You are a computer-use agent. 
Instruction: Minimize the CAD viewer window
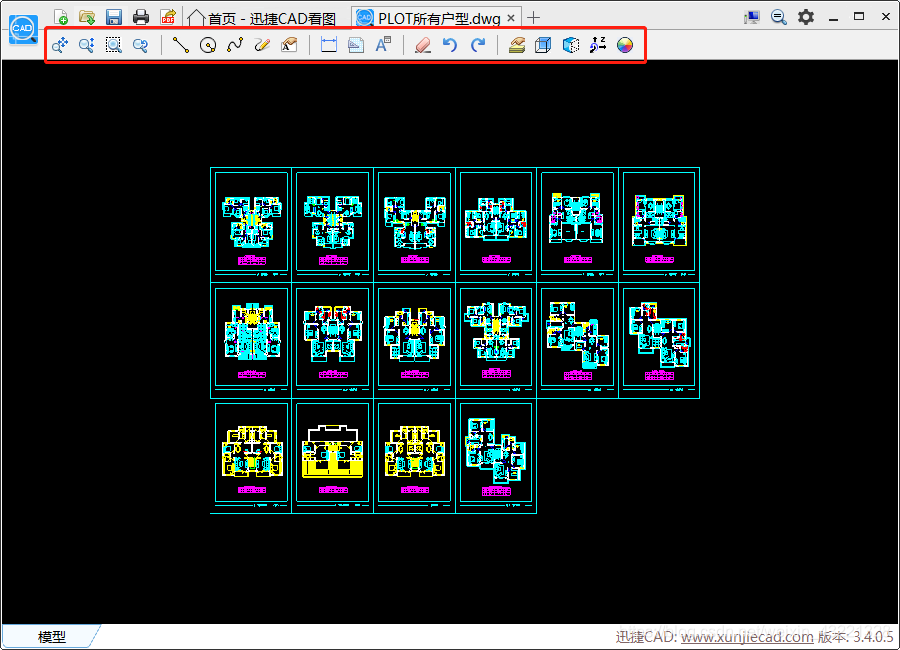tap(833, 18)
